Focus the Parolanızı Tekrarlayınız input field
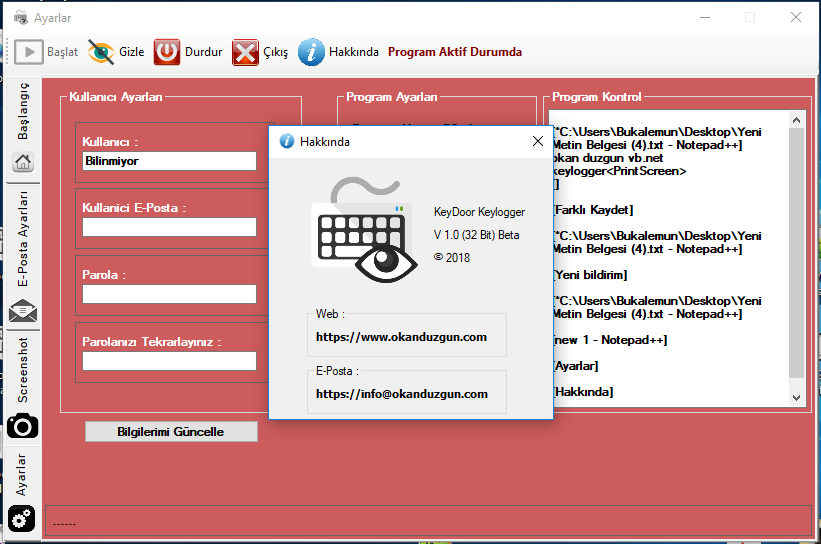Screen dimensions: 821x544 point(170,361)
